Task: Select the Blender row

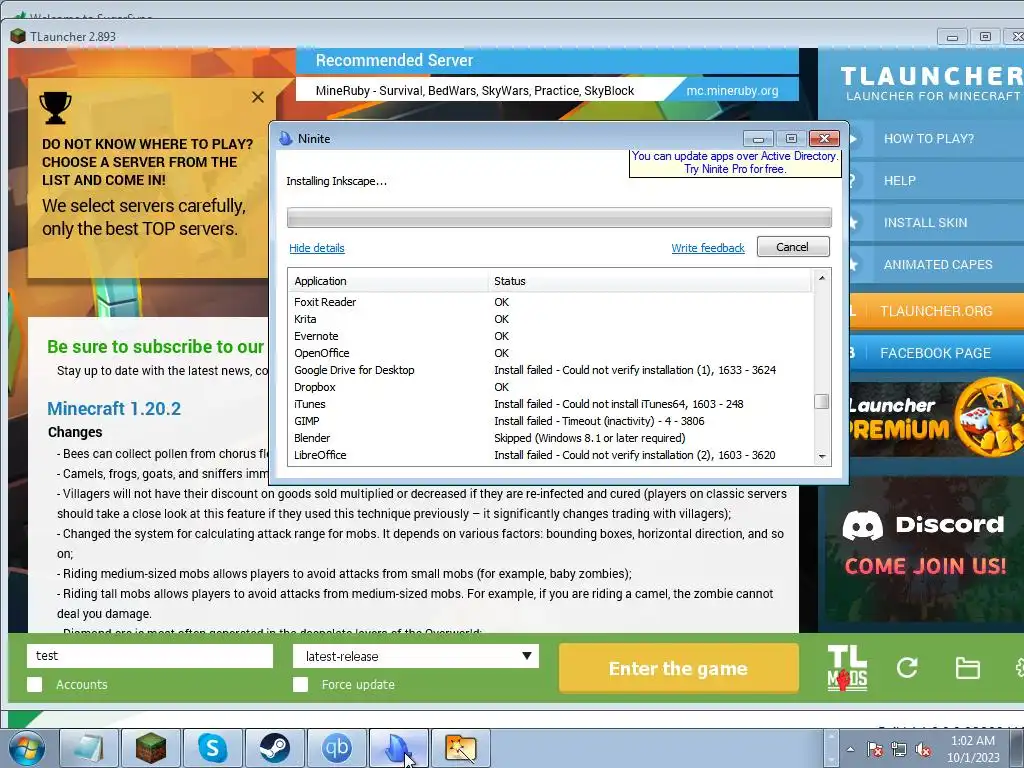Action: (551, 438)
